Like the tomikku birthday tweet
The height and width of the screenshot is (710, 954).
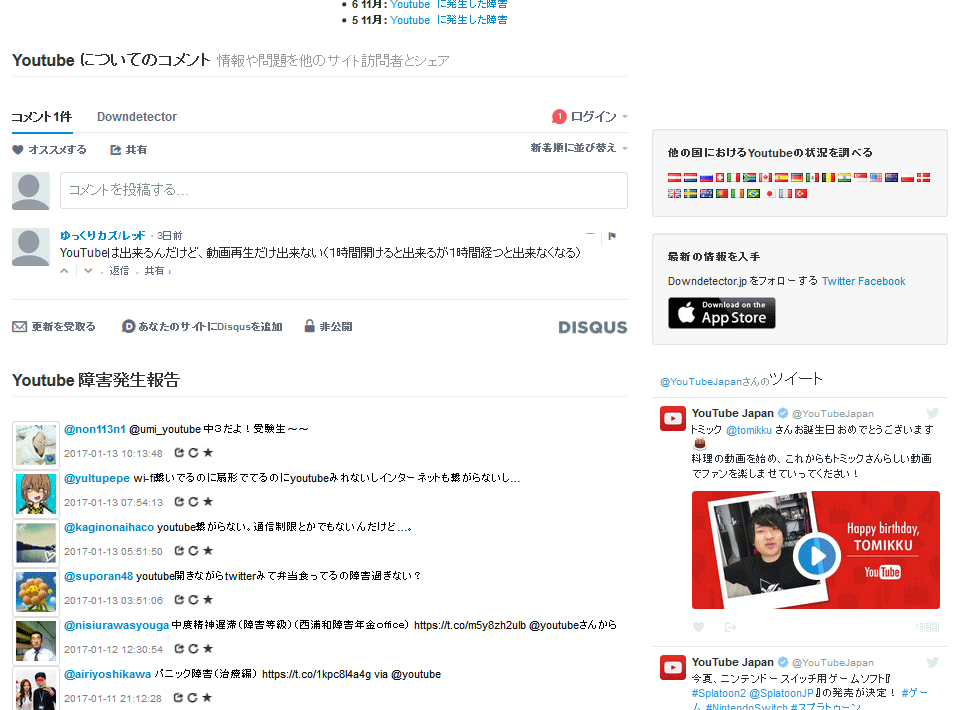point(698,627)
